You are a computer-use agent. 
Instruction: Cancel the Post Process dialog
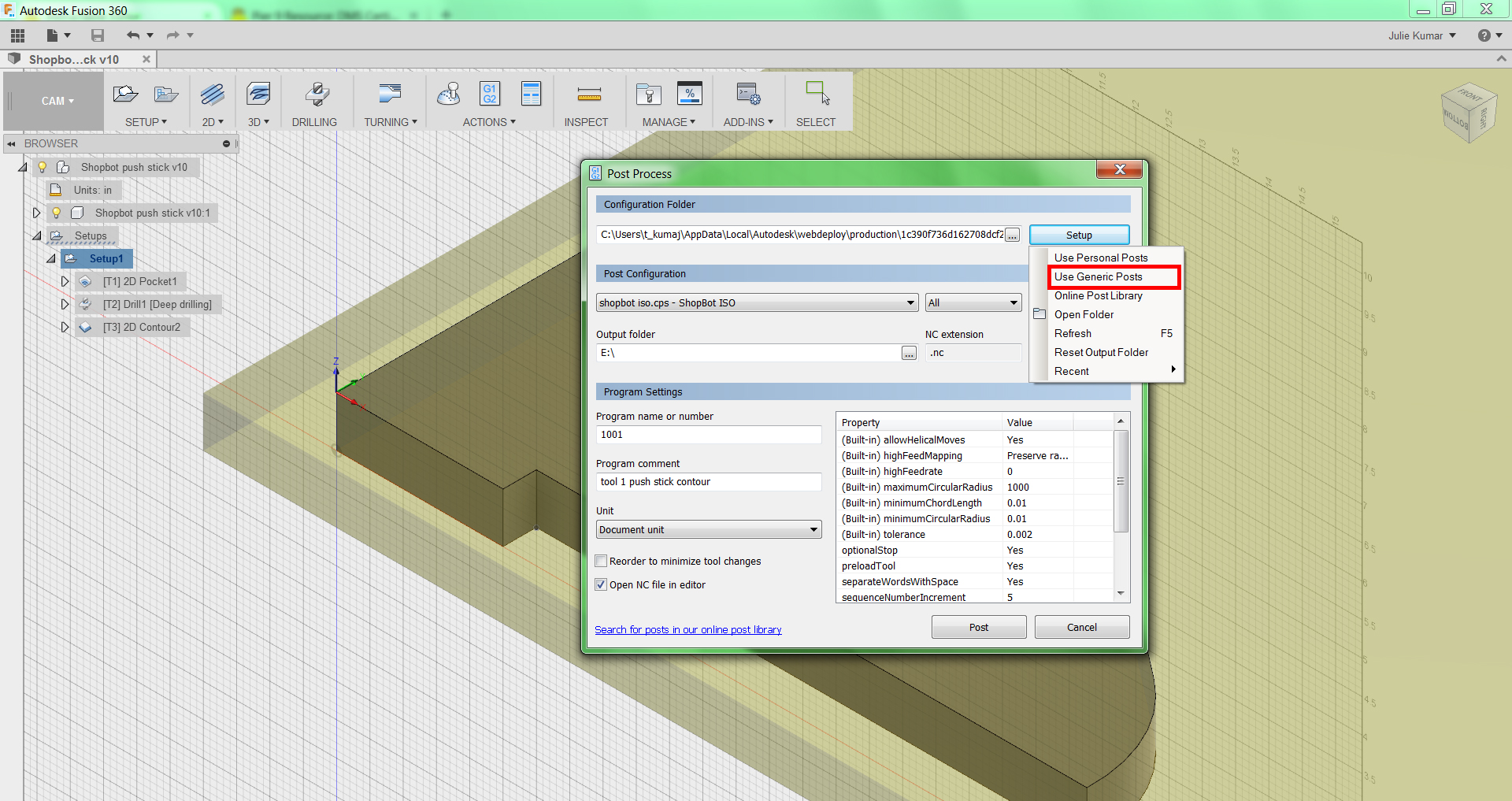pos(1082,628)
